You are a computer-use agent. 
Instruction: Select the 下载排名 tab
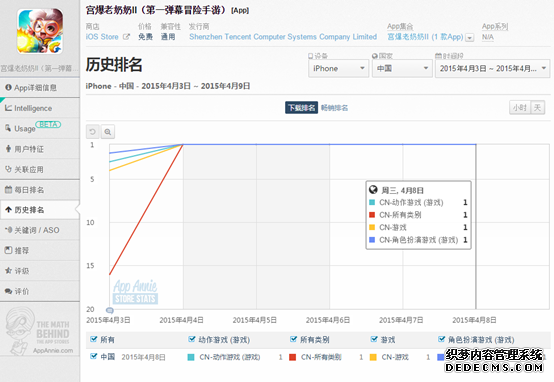(301, 108)
